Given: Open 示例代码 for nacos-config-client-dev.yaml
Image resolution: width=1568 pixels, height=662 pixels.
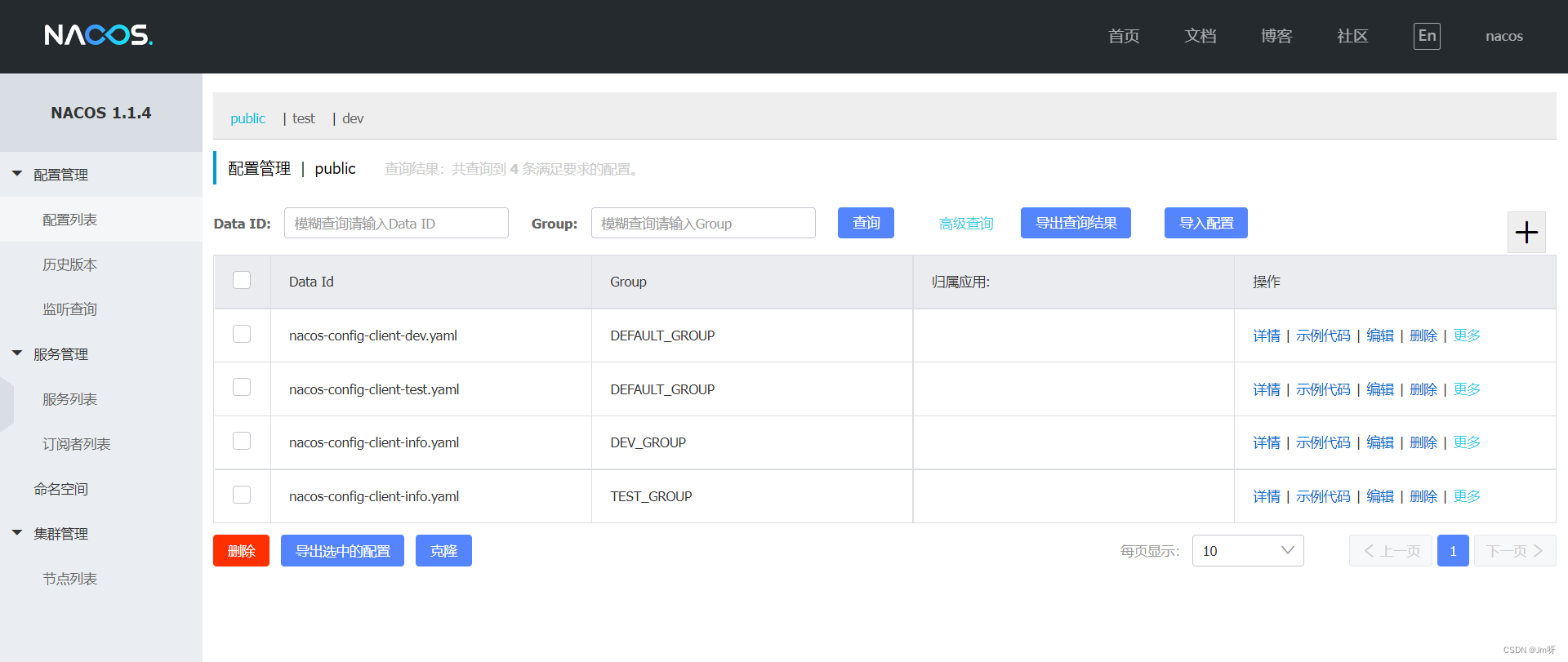Looking at the screenshot, I should (1323, 335).
